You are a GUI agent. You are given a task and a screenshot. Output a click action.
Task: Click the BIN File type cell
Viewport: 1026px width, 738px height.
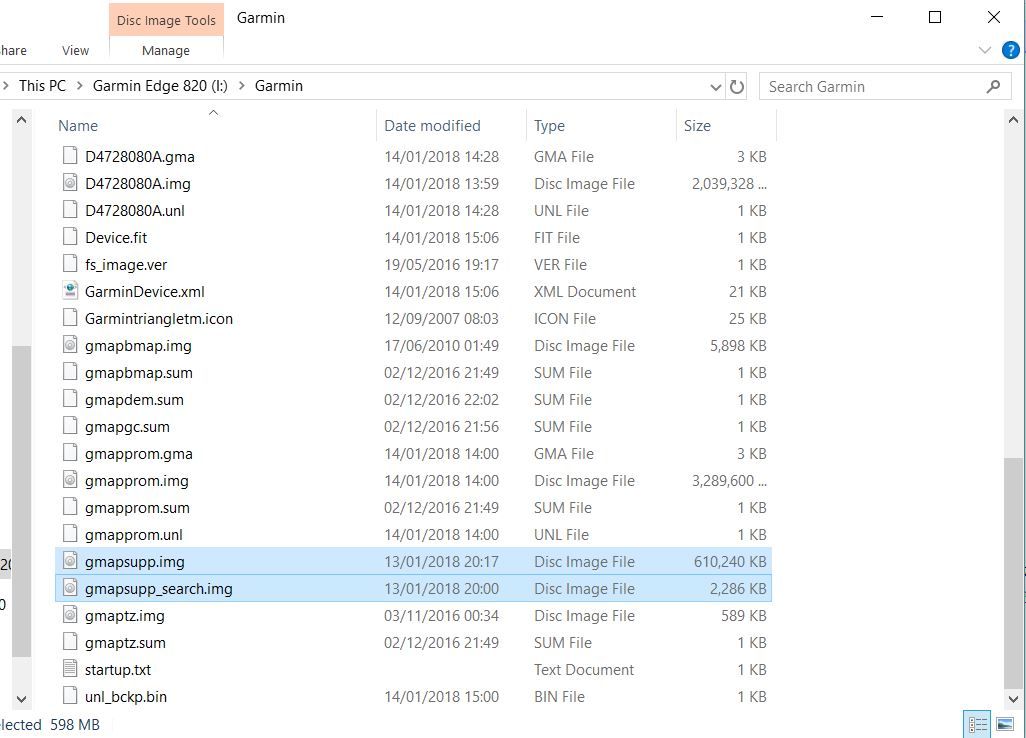coord(559,697)
